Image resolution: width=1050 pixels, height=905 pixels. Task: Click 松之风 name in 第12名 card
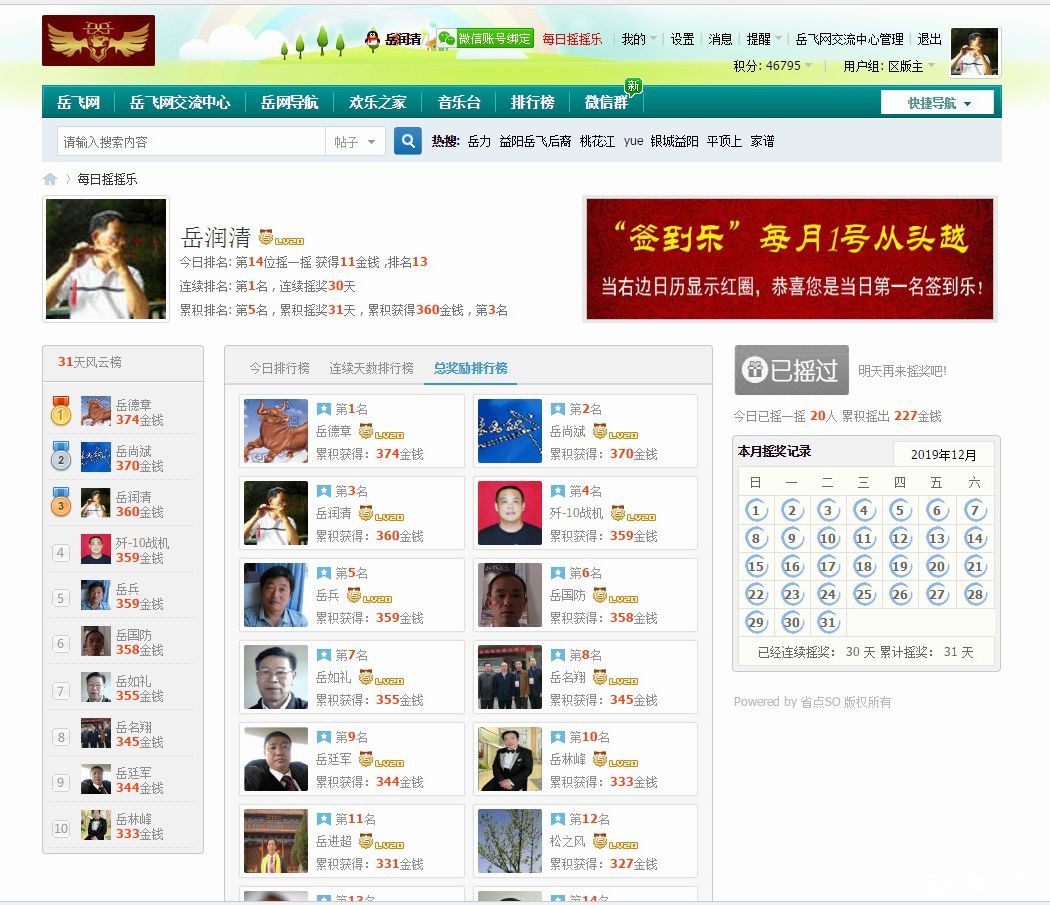pos(567,841)
